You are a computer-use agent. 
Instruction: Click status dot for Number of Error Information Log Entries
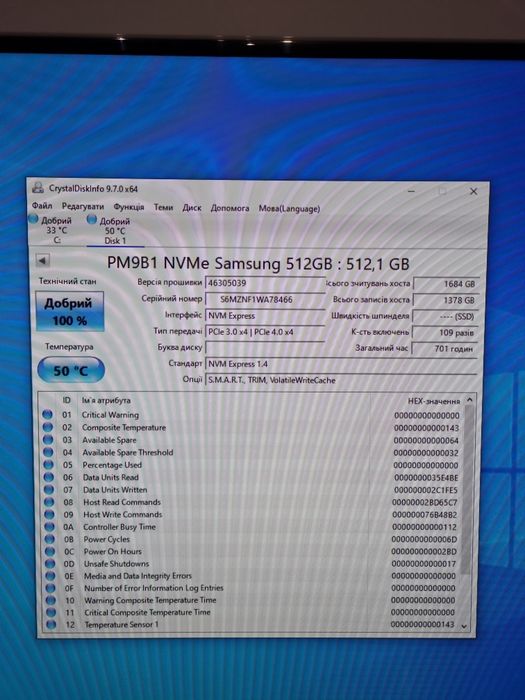coord(50,588)
